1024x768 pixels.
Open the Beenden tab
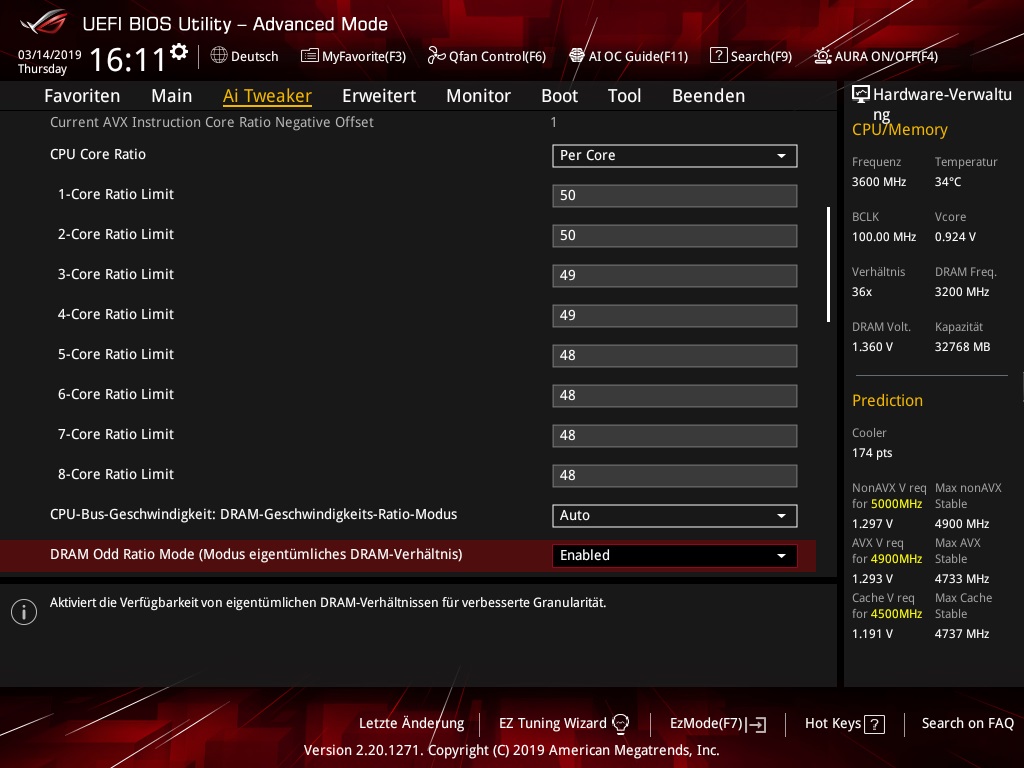coord(709,96)
